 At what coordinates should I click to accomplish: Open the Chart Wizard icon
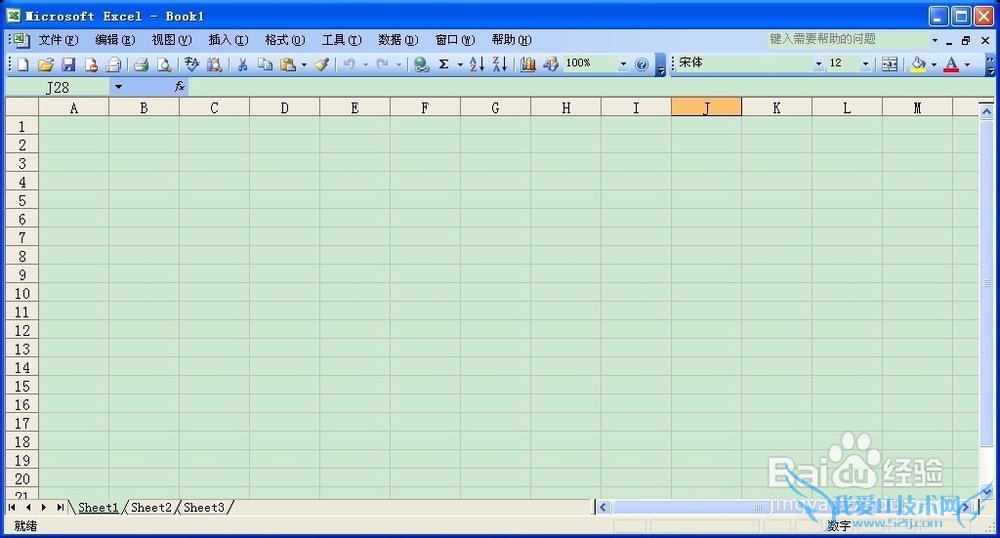click(528, 64)
